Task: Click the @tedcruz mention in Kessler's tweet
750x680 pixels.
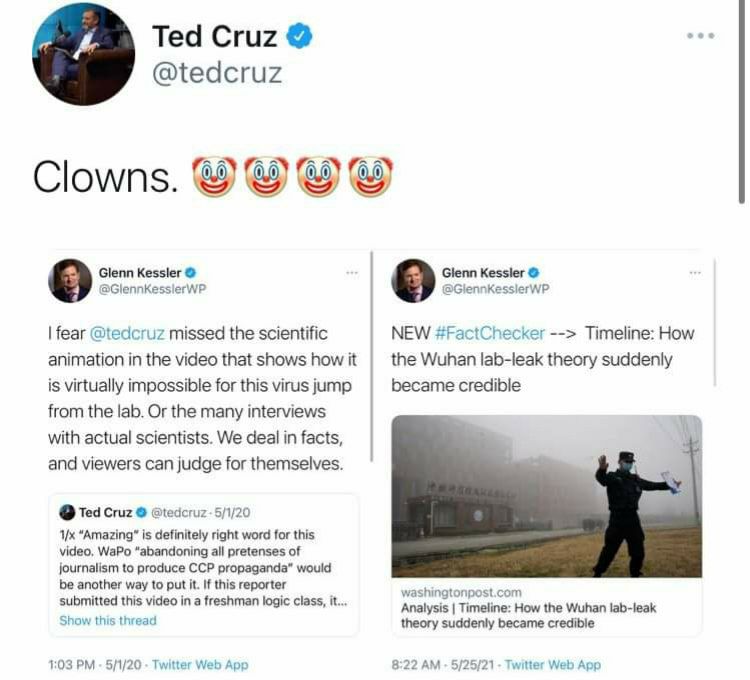Action: (x=128, y=333)
